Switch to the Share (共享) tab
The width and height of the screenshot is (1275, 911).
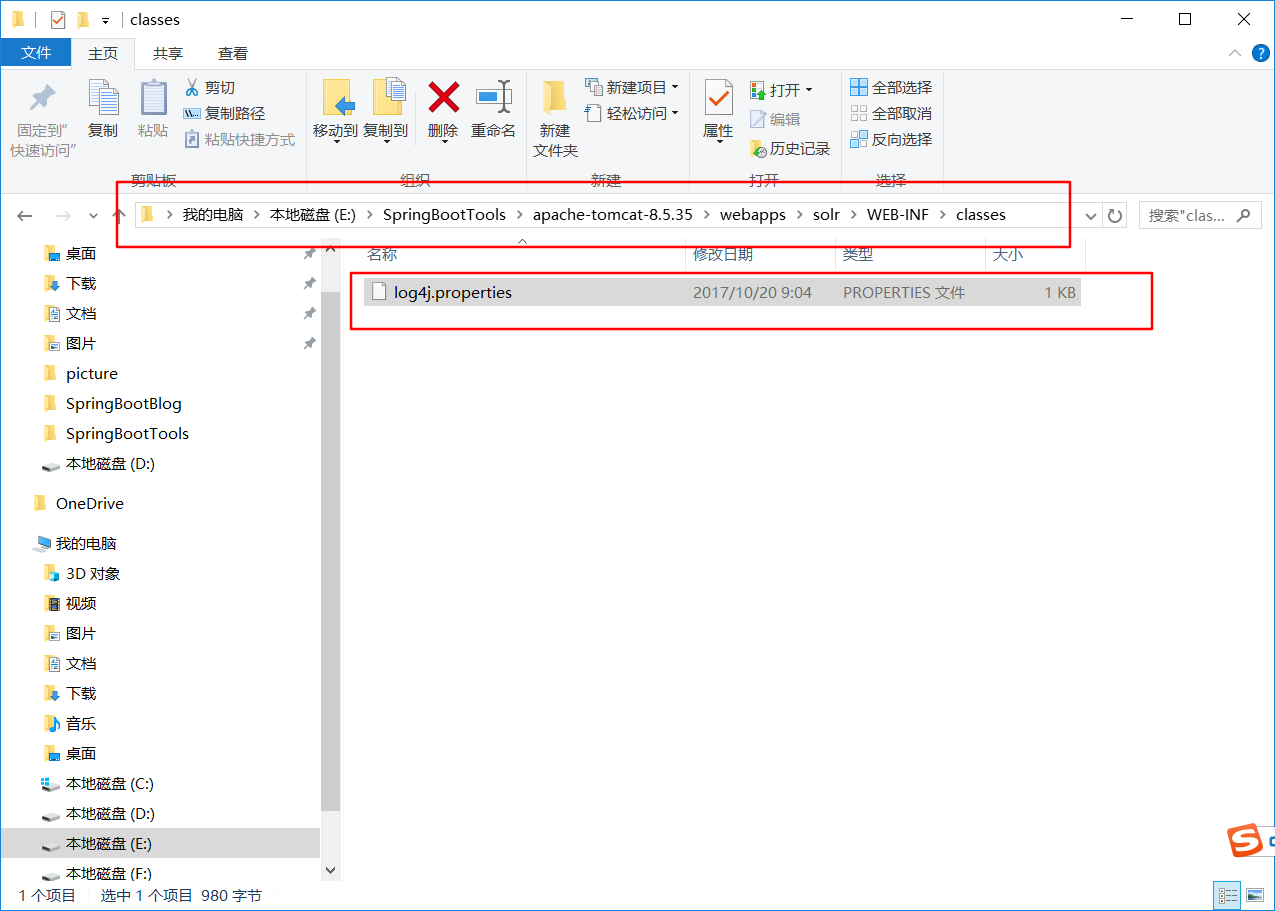coord(168,54)
